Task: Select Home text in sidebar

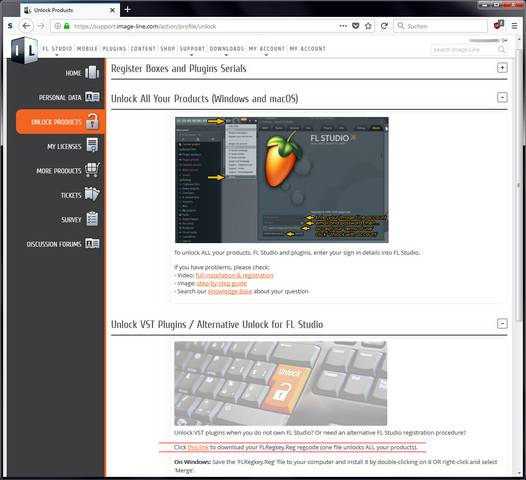Action: [x=73, y=73]
